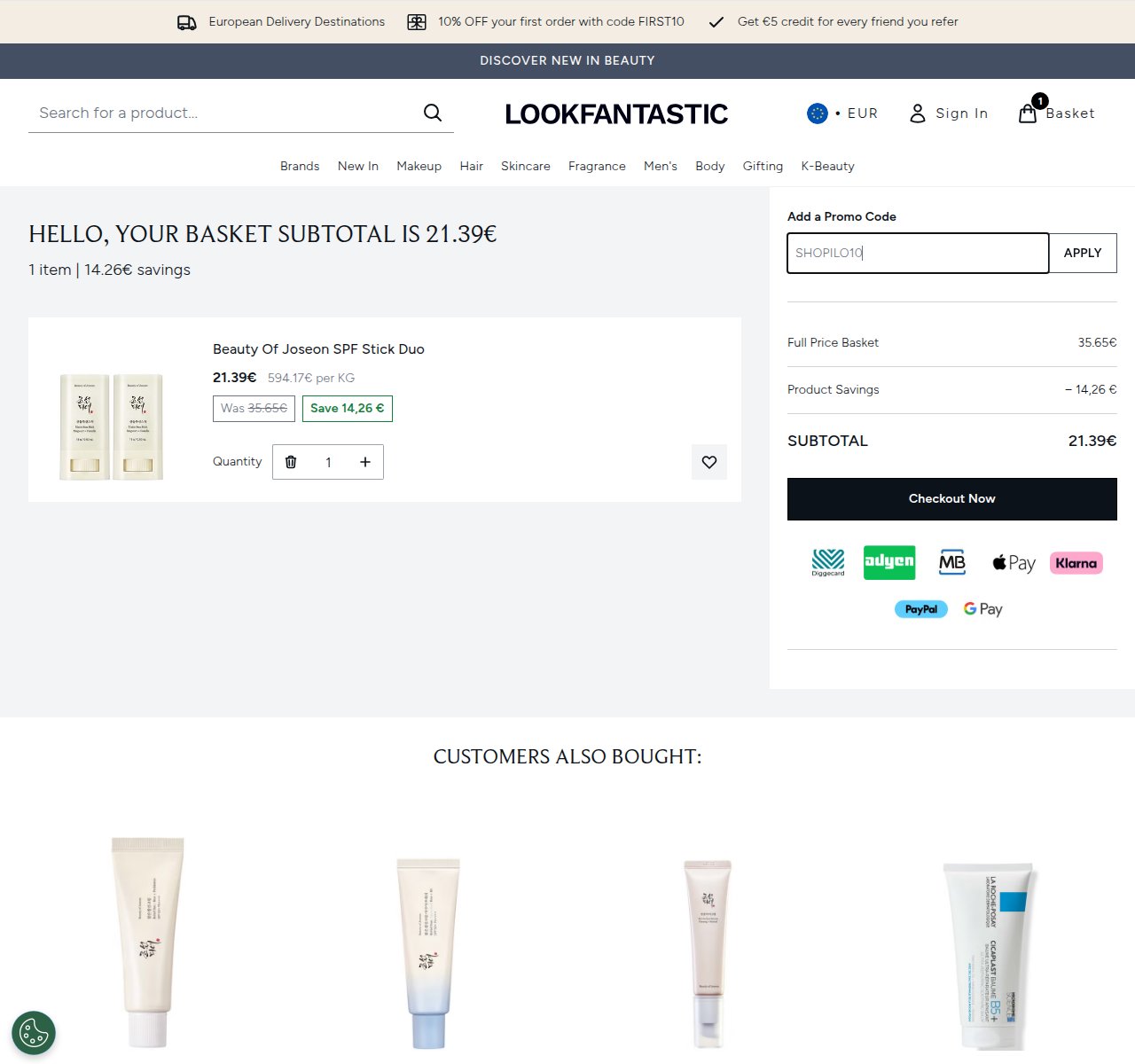The image size is (1135, 1064).
Task: Go to LOOKFANTASTIC homepage logo
Action: click(x=616, y=113)
